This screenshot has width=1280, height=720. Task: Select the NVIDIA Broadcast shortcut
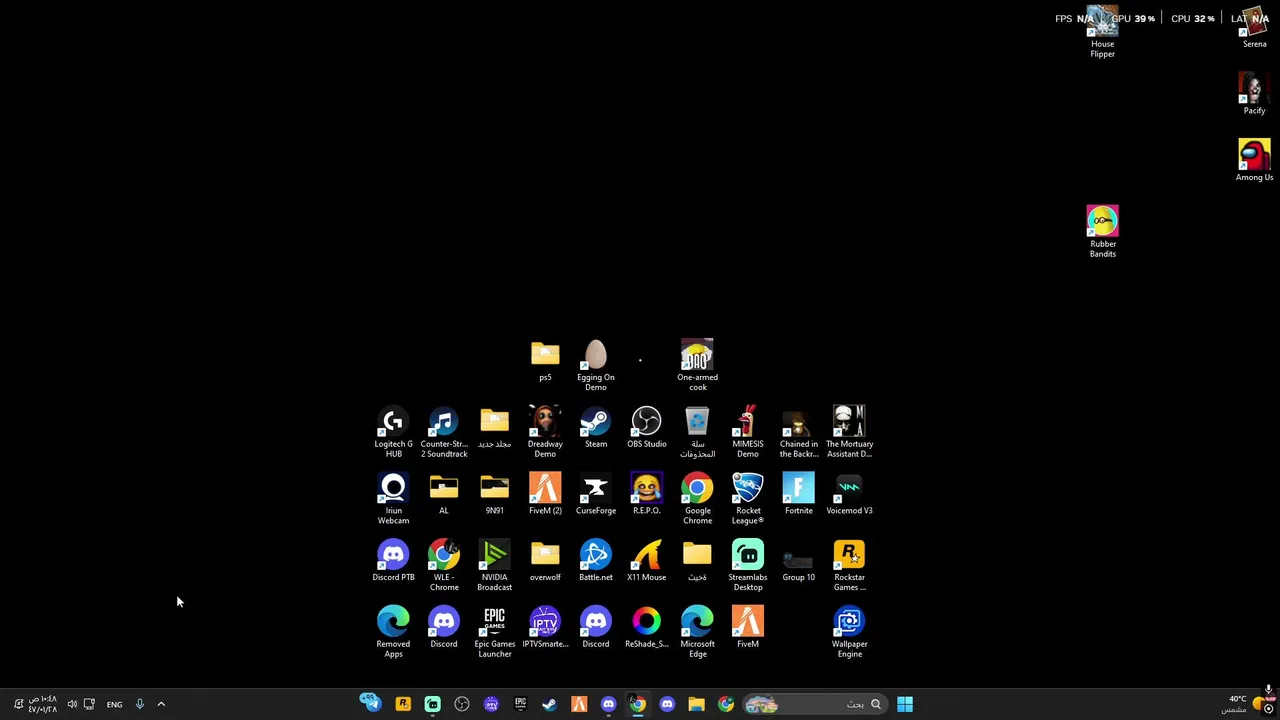click(x=494, y=566)
